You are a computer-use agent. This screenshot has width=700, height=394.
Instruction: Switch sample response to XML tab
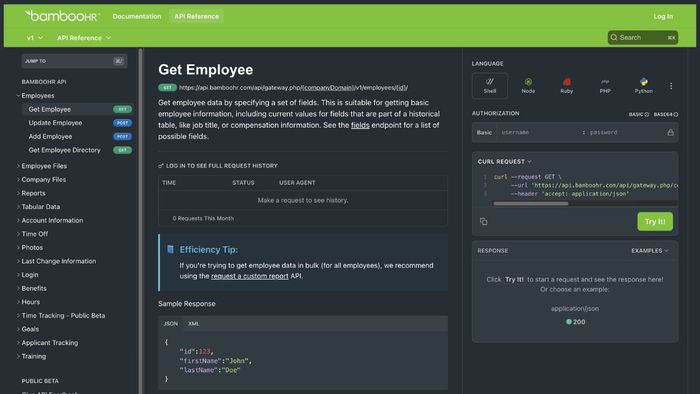tap(193, 323)
